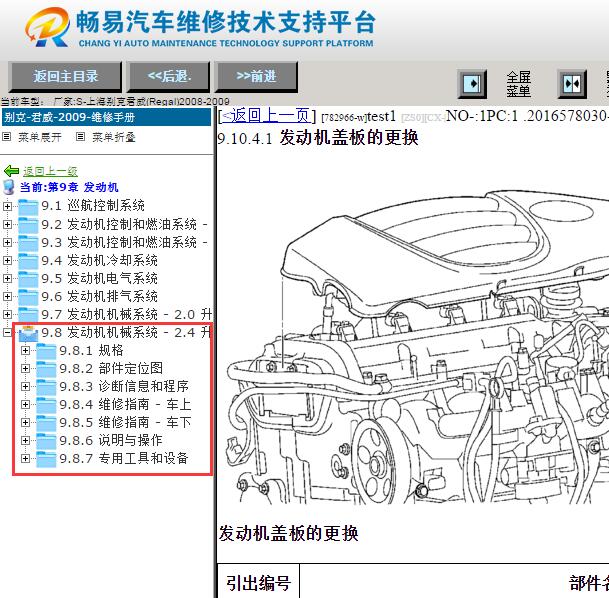Click the 9.8.1 规格 folder icon
The width and height of the screenshot is (609, 598).
pyautogui.click(x=46, y=351)
